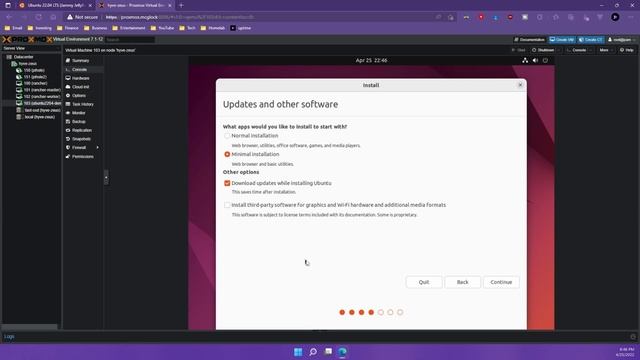Open the Task History list icon
Viewport: 640px width, 360px height.
68,104
